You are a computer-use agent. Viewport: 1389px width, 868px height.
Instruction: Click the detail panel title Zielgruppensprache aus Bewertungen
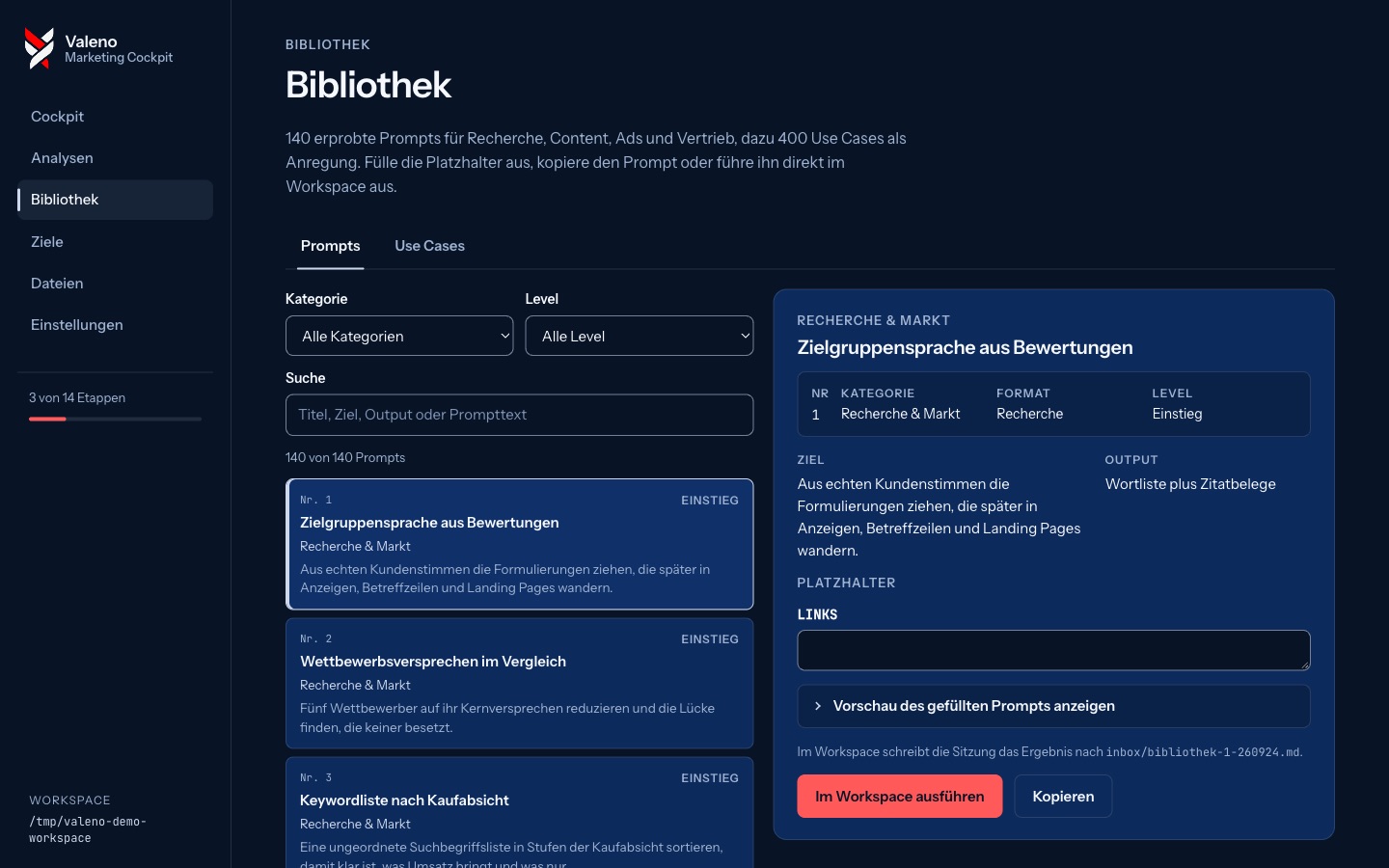tap(965, 347)
